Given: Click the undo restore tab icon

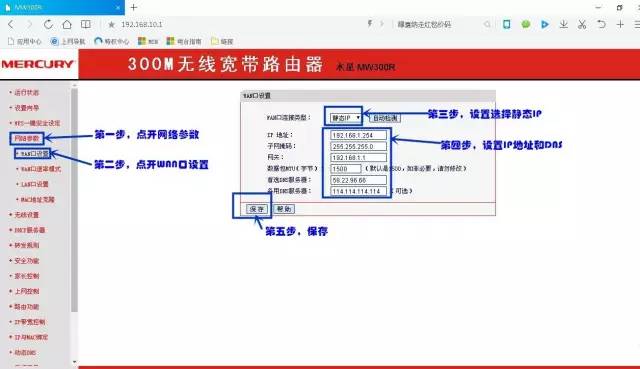Looking at the screenshot, I should point(601,24).
